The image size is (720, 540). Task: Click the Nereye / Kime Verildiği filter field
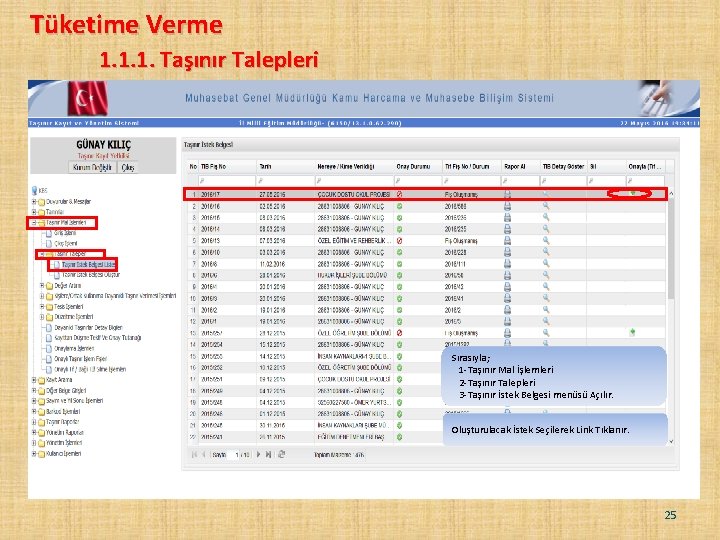point(354,181)
